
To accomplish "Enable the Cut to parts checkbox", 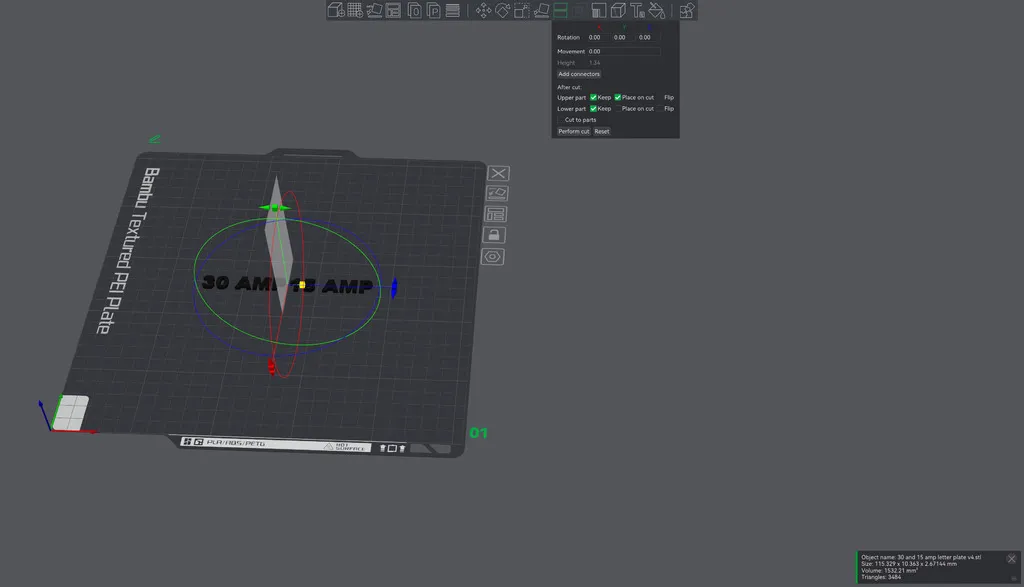I will click(x=560, y=120).
